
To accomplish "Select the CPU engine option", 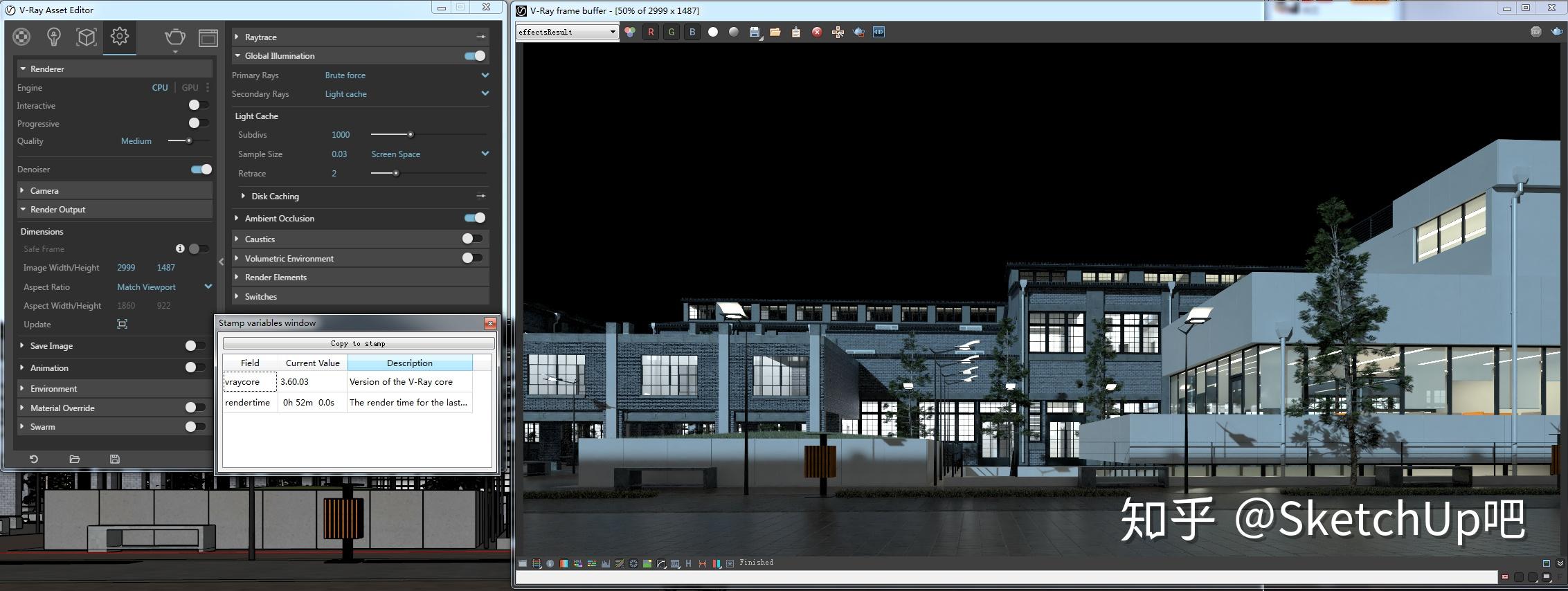I will 160,87.
